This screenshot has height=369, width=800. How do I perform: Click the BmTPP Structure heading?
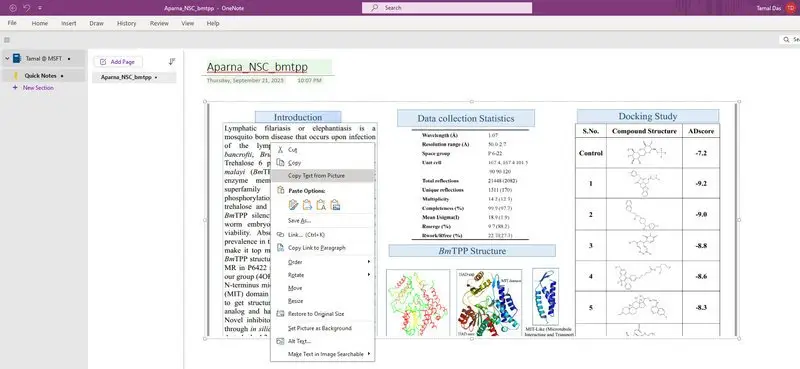(472, 251)
